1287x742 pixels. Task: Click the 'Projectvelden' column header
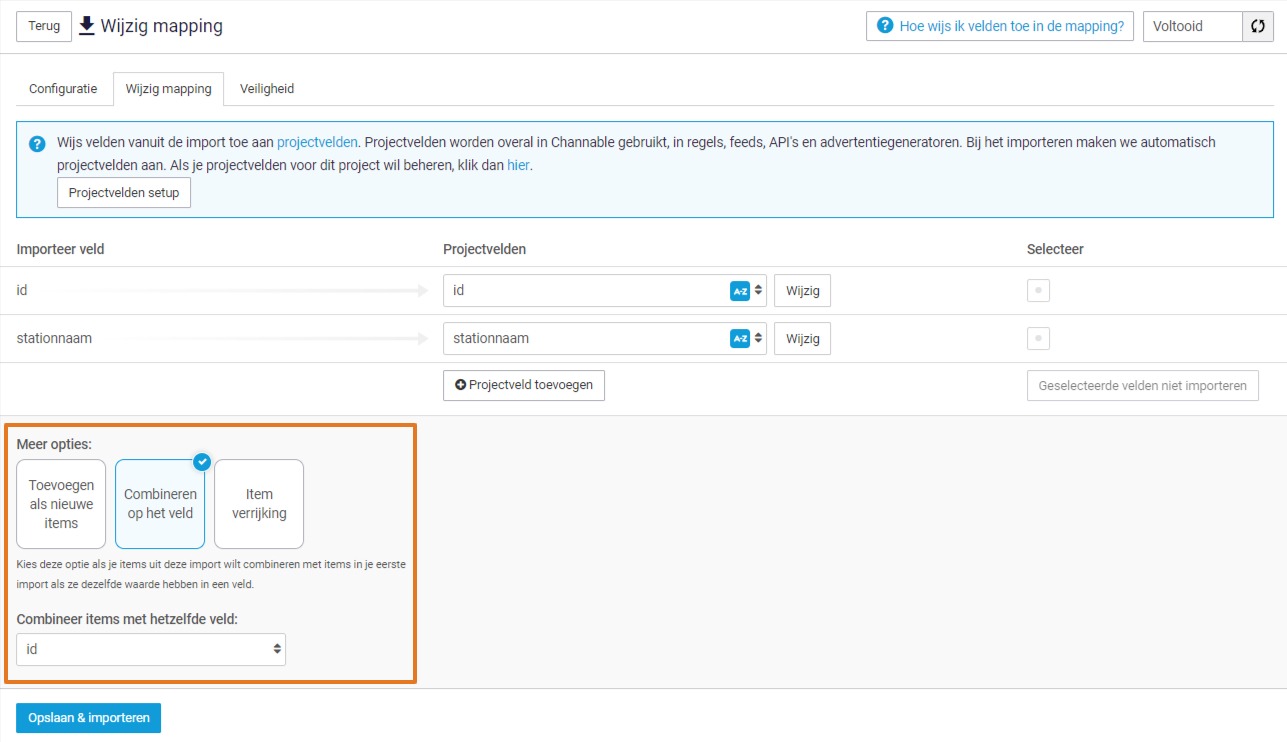(x=484, y=249)
